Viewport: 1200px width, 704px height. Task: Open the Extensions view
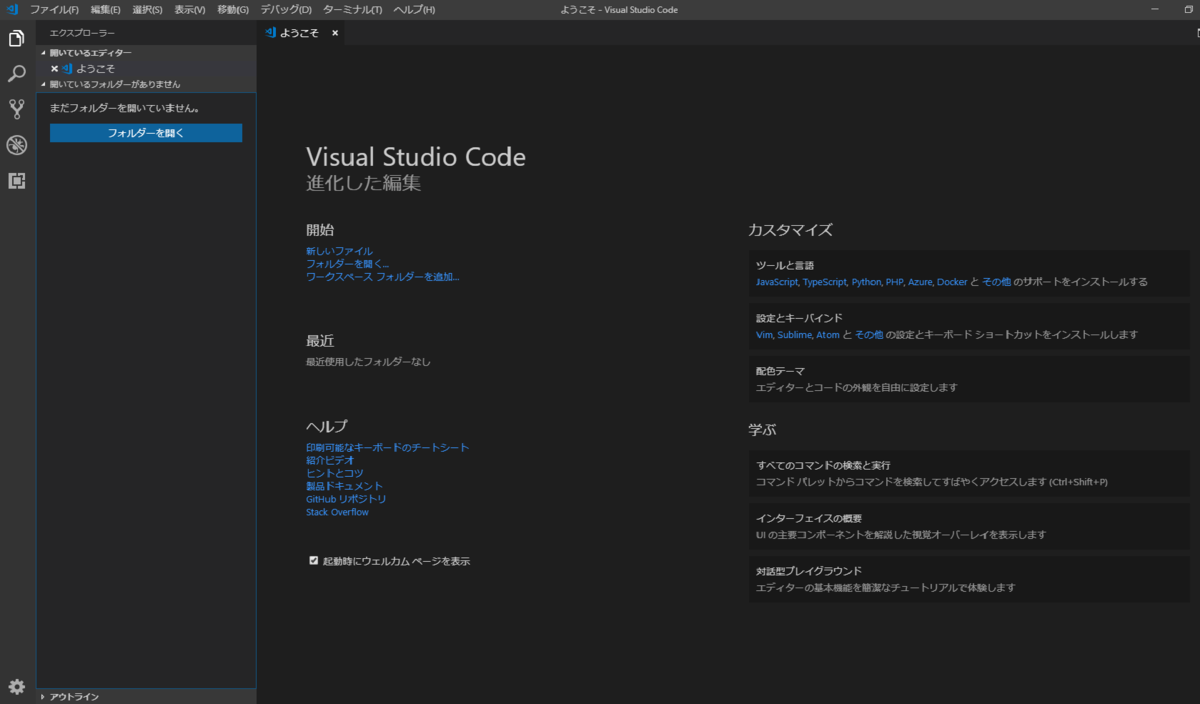tap(16, 181)
